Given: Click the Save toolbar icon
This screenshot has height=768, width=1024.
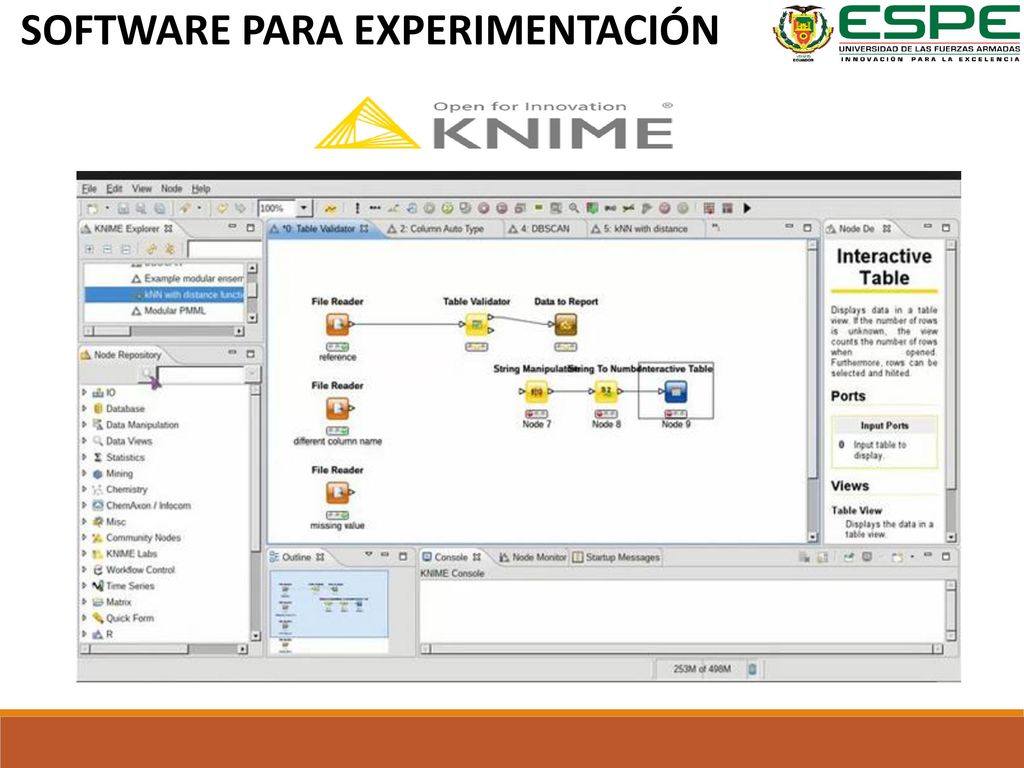Looking at the screenshot, I should tap(123, 208).
